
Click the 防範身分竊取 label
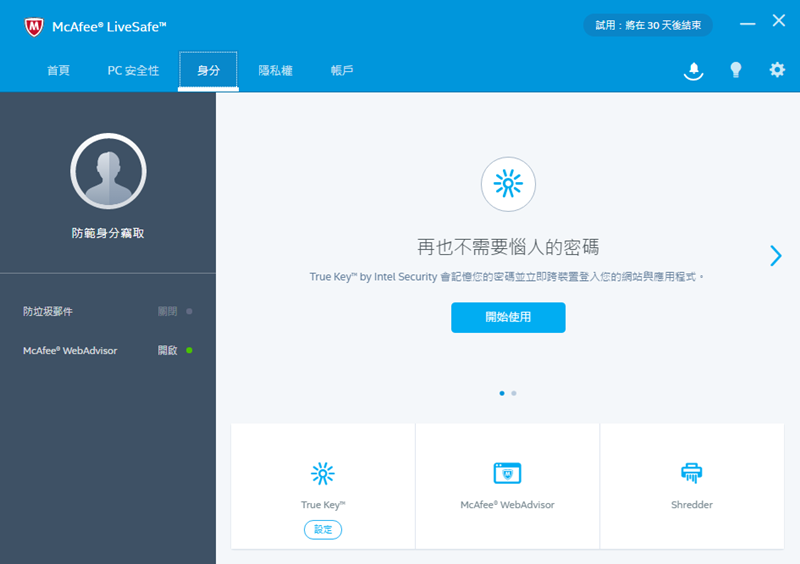click(108, 233)
